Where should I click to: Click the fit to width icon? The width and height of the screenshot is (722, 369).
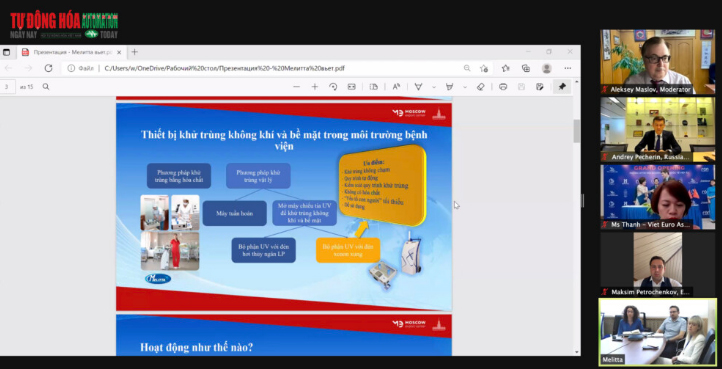(x=351, y=87)
